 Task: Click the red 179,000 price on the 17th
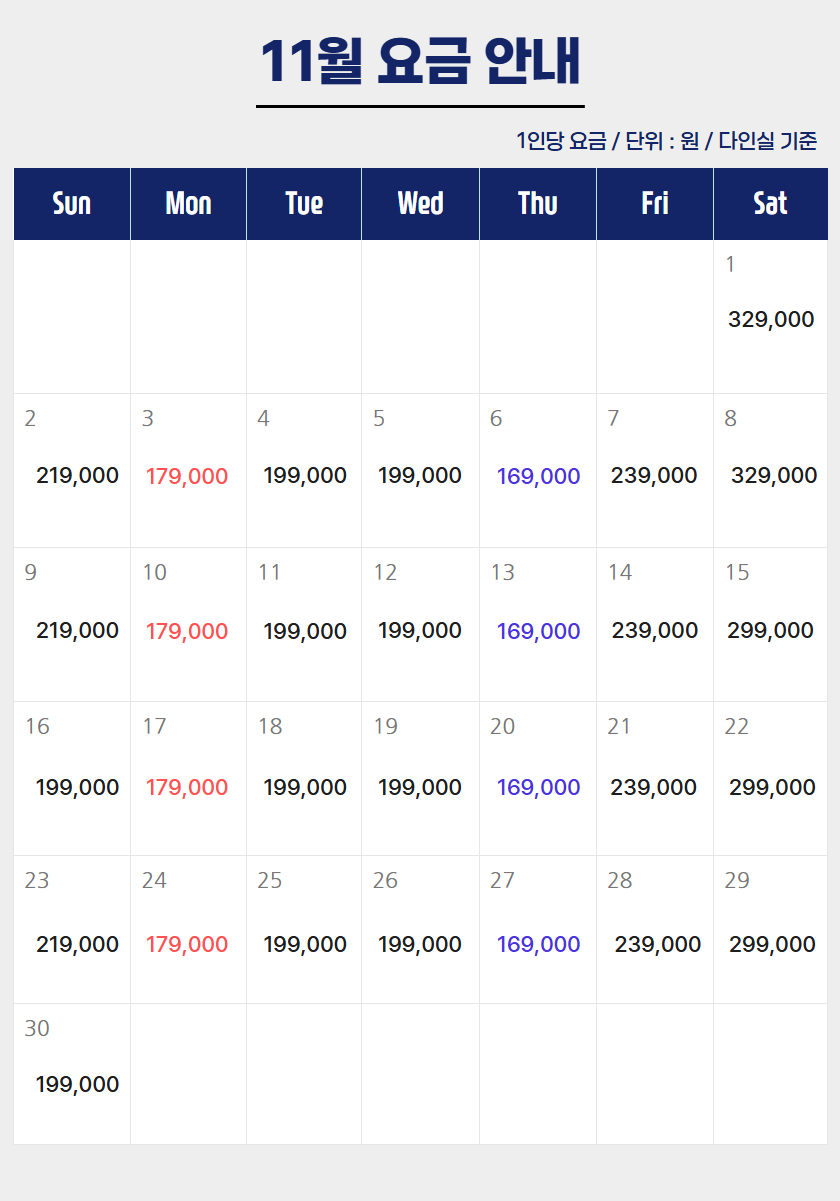click(x=187, y=788)
